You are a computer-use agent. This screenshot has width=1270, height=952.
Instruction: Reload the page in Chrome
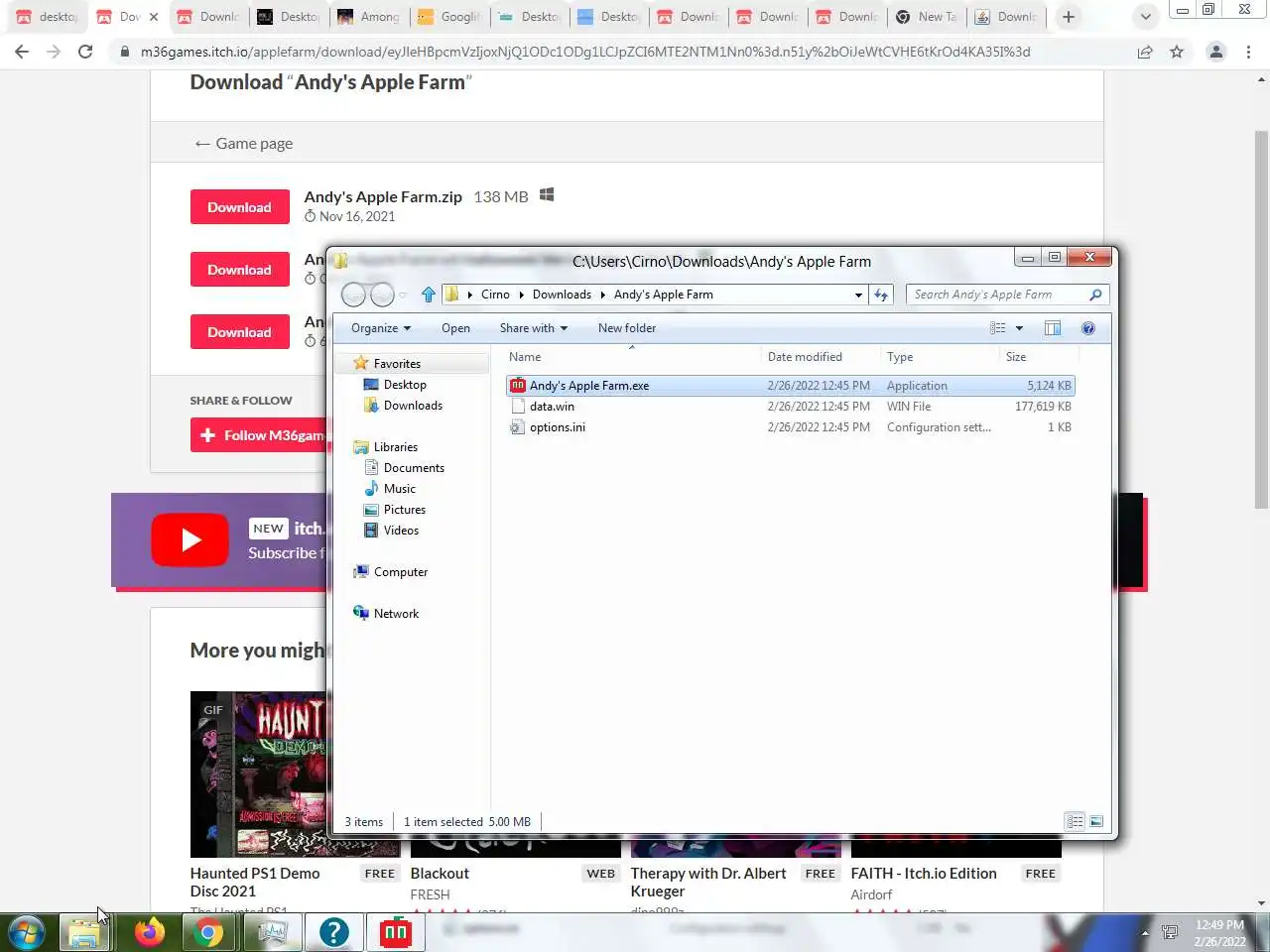point(85,52)
